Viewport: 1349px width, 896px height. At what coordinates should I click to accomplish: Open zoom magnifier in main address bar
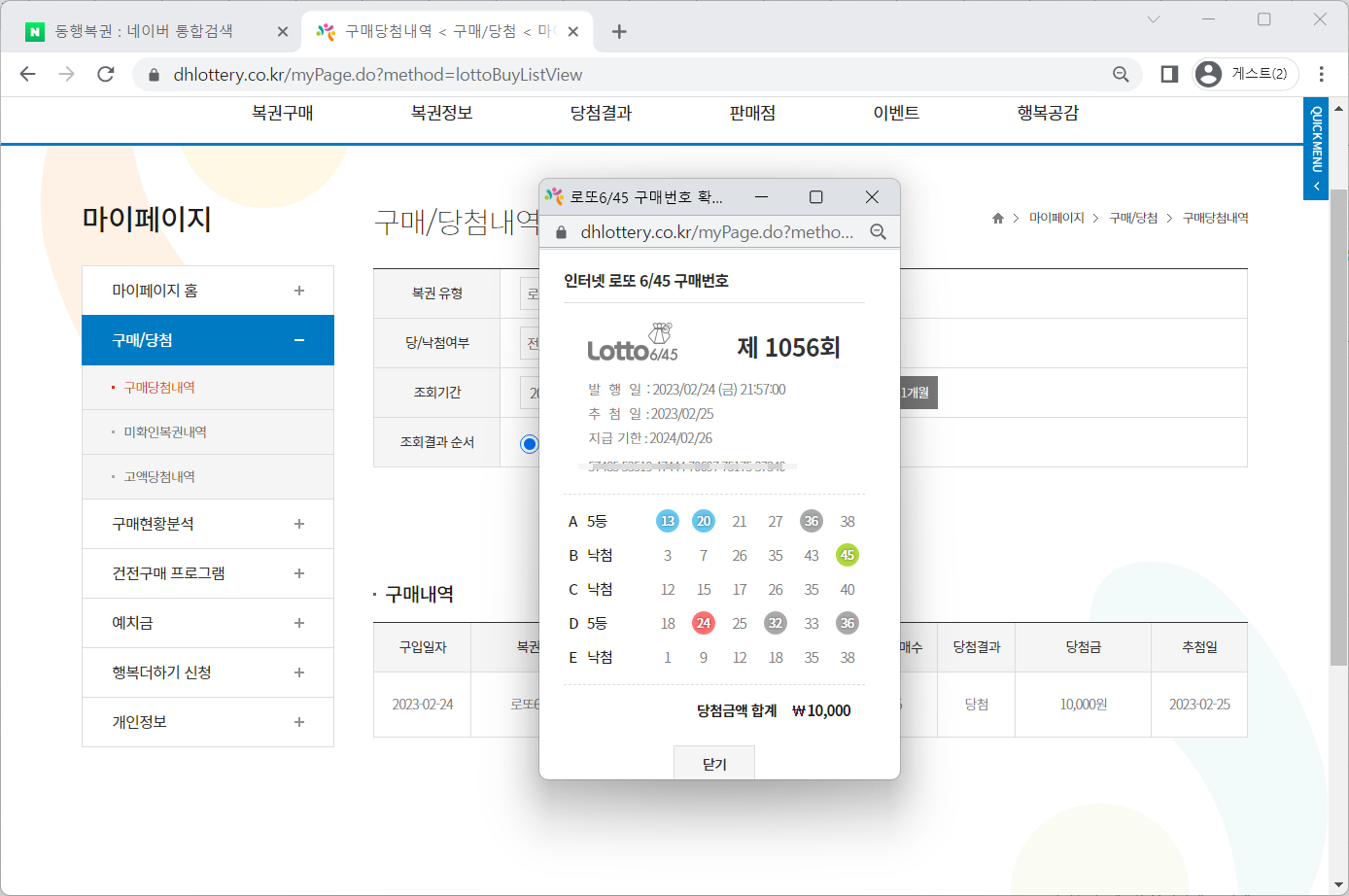pyautogui.click(x=1121, y=74)
